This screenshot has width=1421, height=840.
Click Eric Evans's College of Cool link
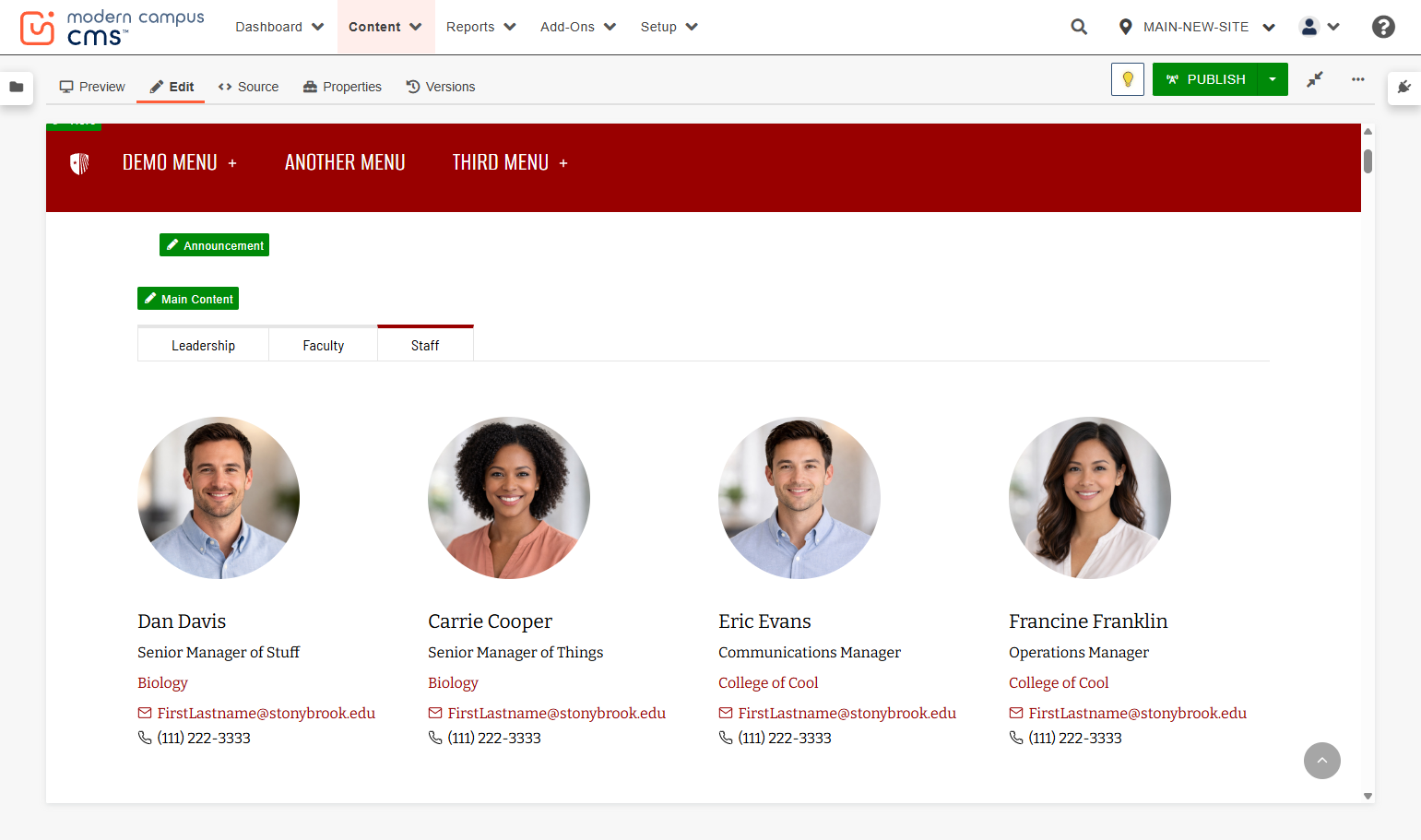point(768,682)
